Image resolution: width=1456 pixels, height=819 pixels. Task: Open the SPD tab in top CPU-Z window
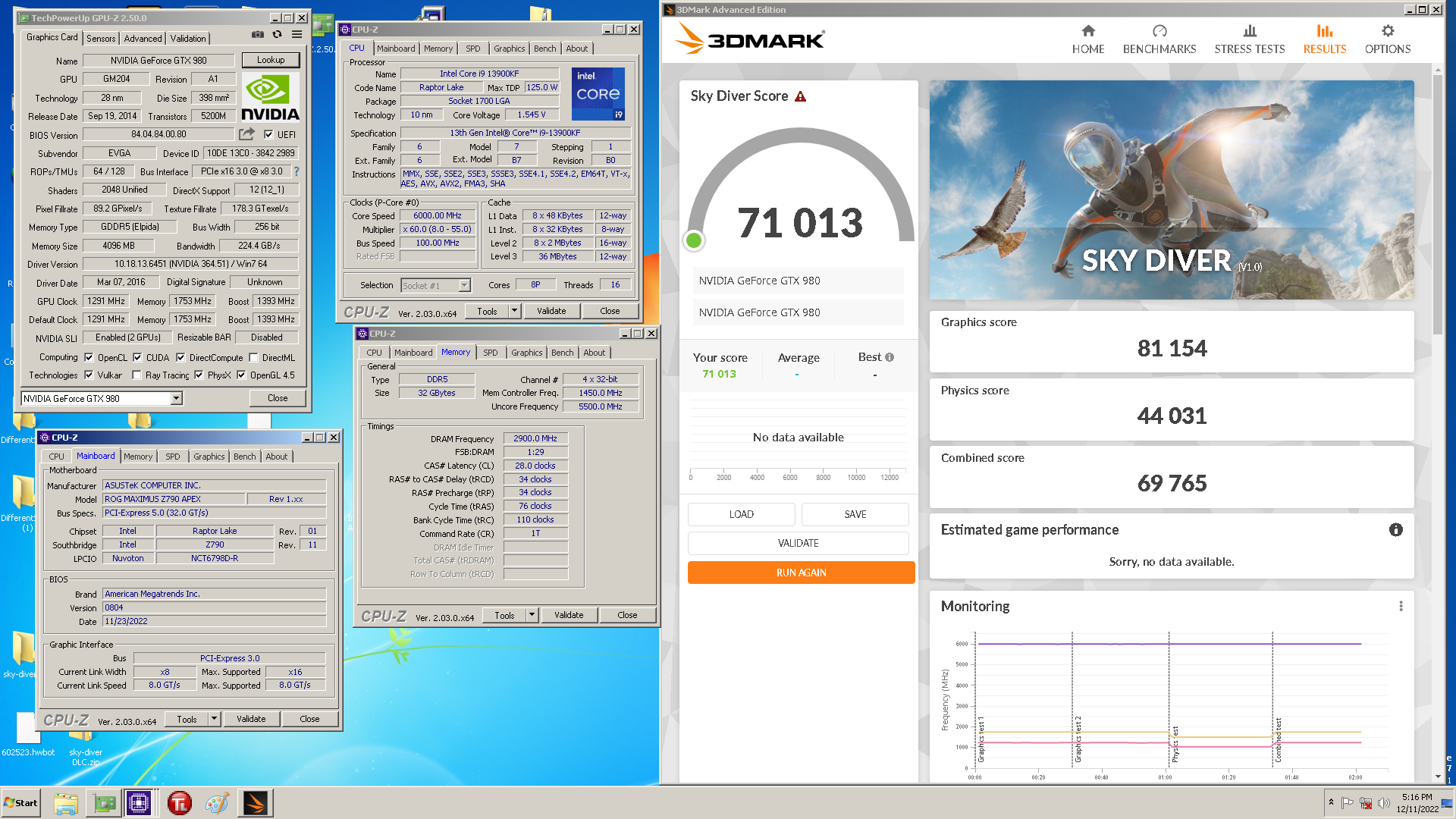coord(473,49)
